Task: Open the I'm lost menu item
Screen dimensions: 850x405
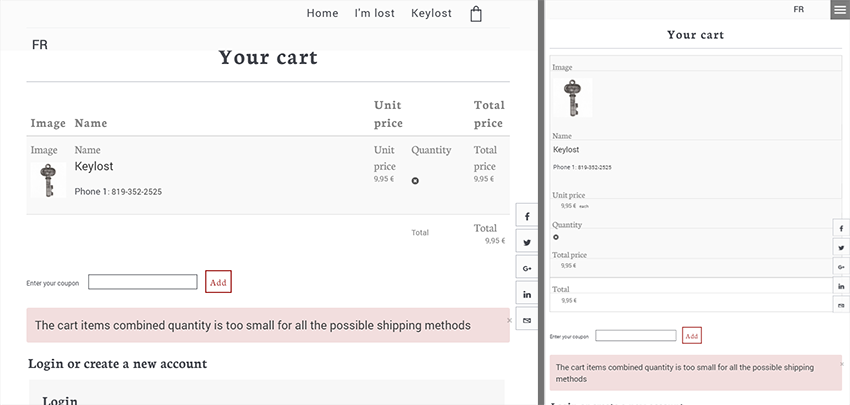Action: pos(374,13)
